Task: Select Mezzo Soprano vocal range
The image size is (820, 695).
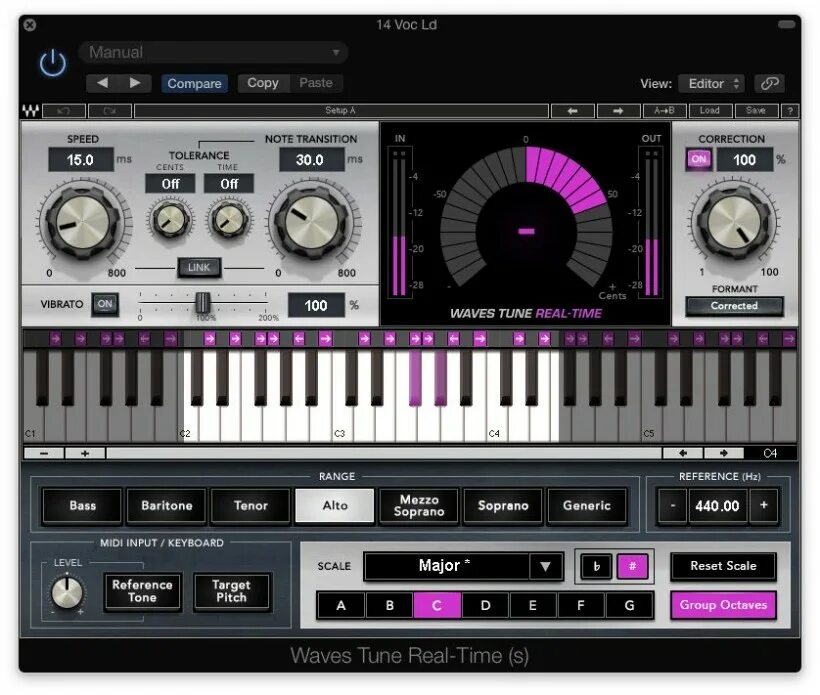Action: click(419, 506)
